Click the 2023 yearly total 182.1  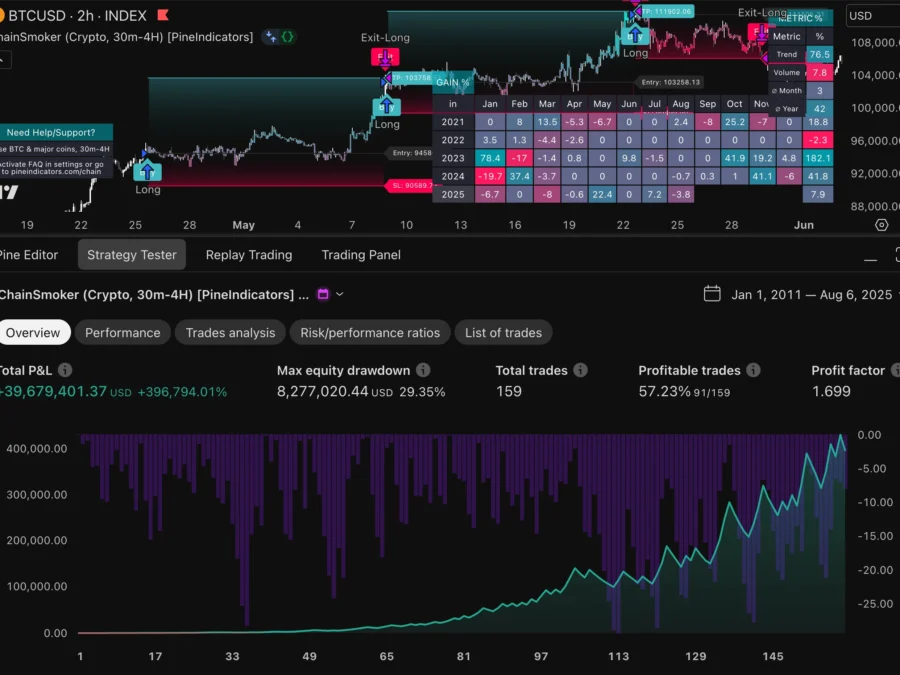[818, 158]
